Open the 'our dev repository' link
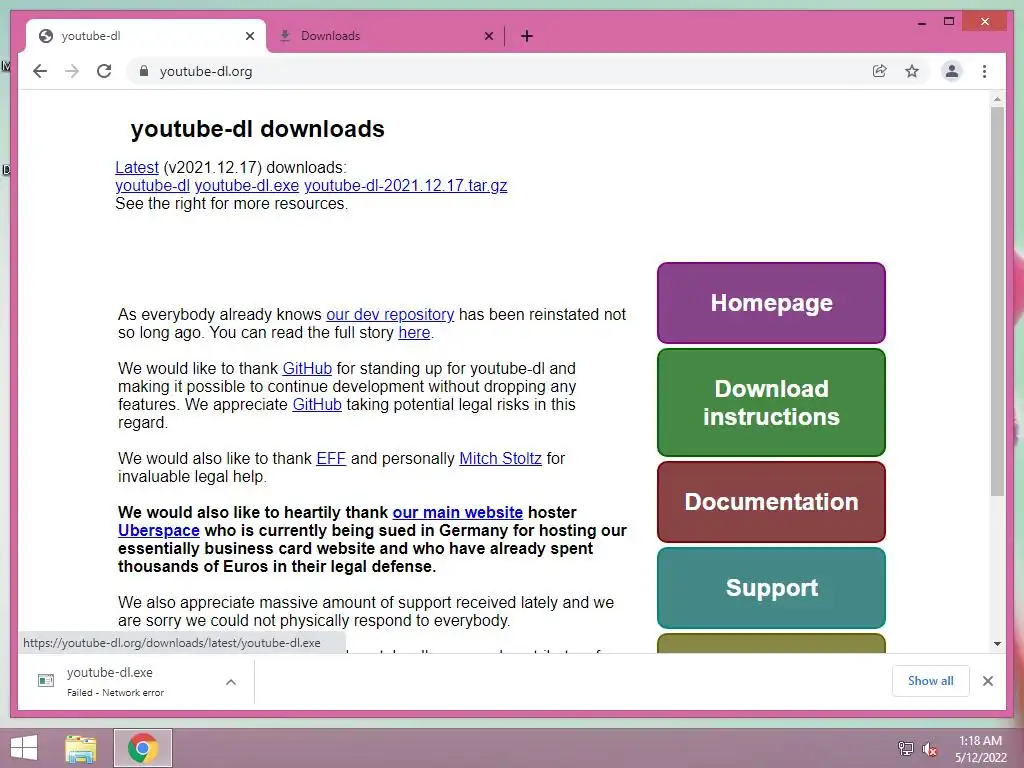 point(390,314)
